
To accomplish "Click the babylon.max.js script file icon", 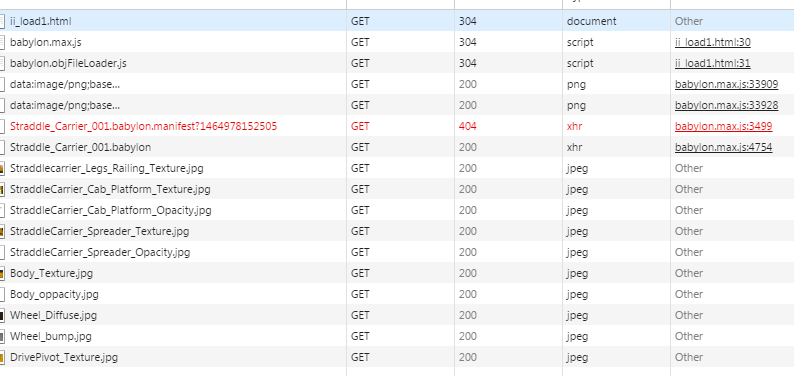I will click(x=2, y=42).
